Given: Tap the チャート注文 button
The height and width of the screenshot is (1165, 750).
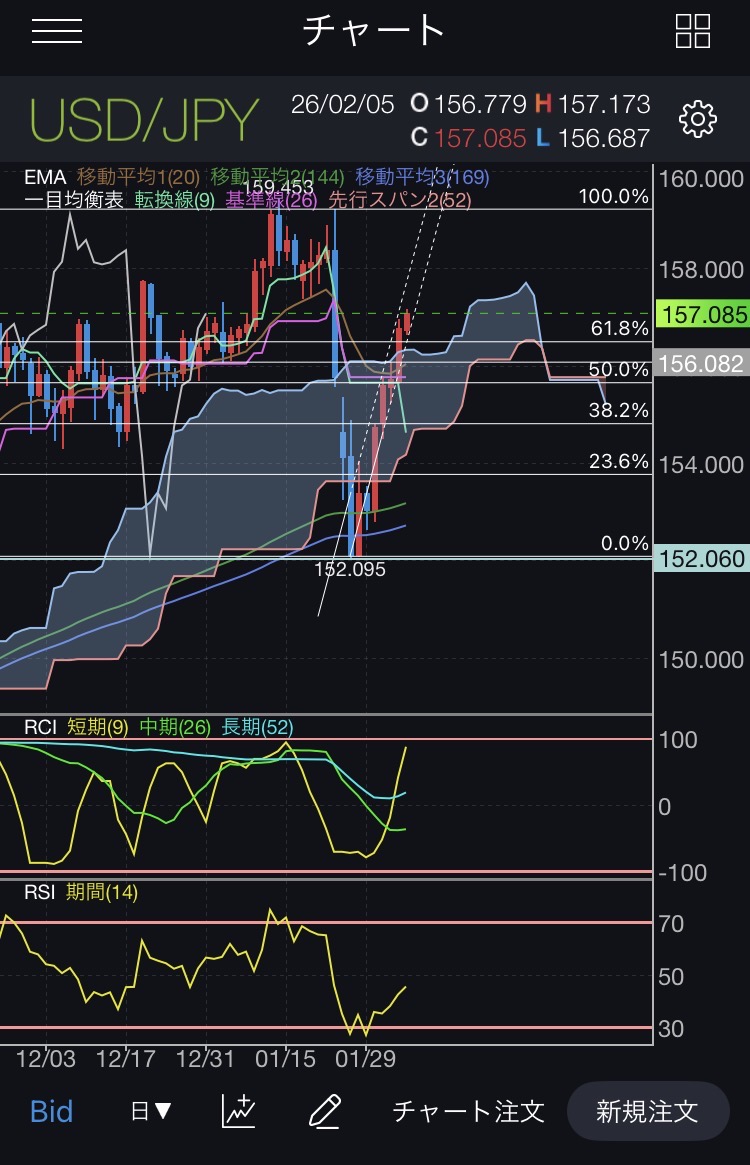Looking at the screenshot, I should tap(468, 1111).
